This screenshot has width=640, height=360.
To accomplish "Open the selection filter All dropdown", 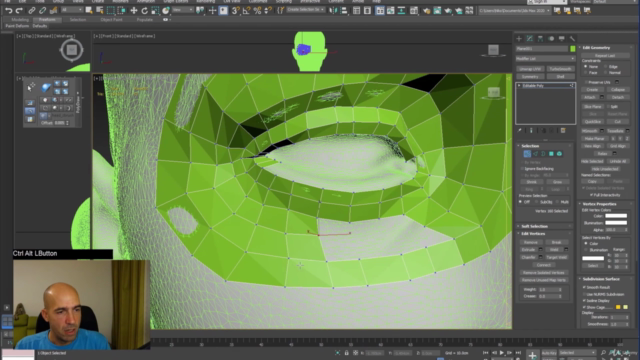I will coord(71,10).
